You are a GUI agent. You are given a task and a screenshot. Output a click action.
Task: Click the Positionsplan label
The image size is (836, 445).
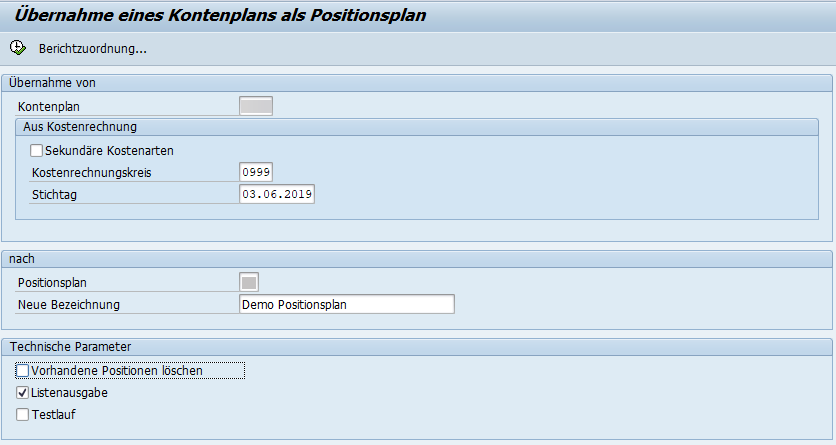52,282
